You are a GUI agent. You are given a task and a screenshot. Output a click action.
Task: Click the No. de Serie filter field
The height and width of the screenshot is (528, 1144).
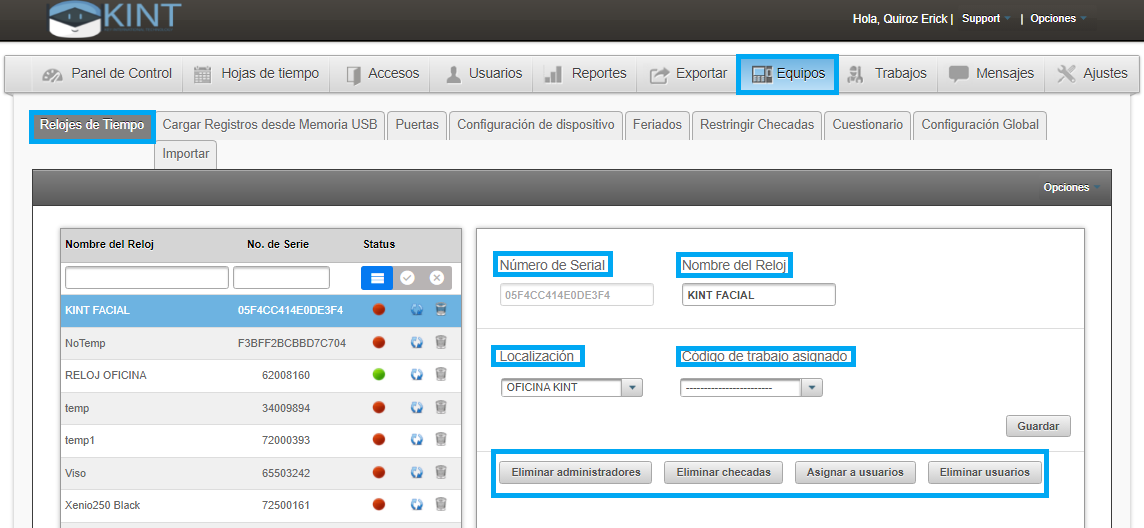[282, 278]
